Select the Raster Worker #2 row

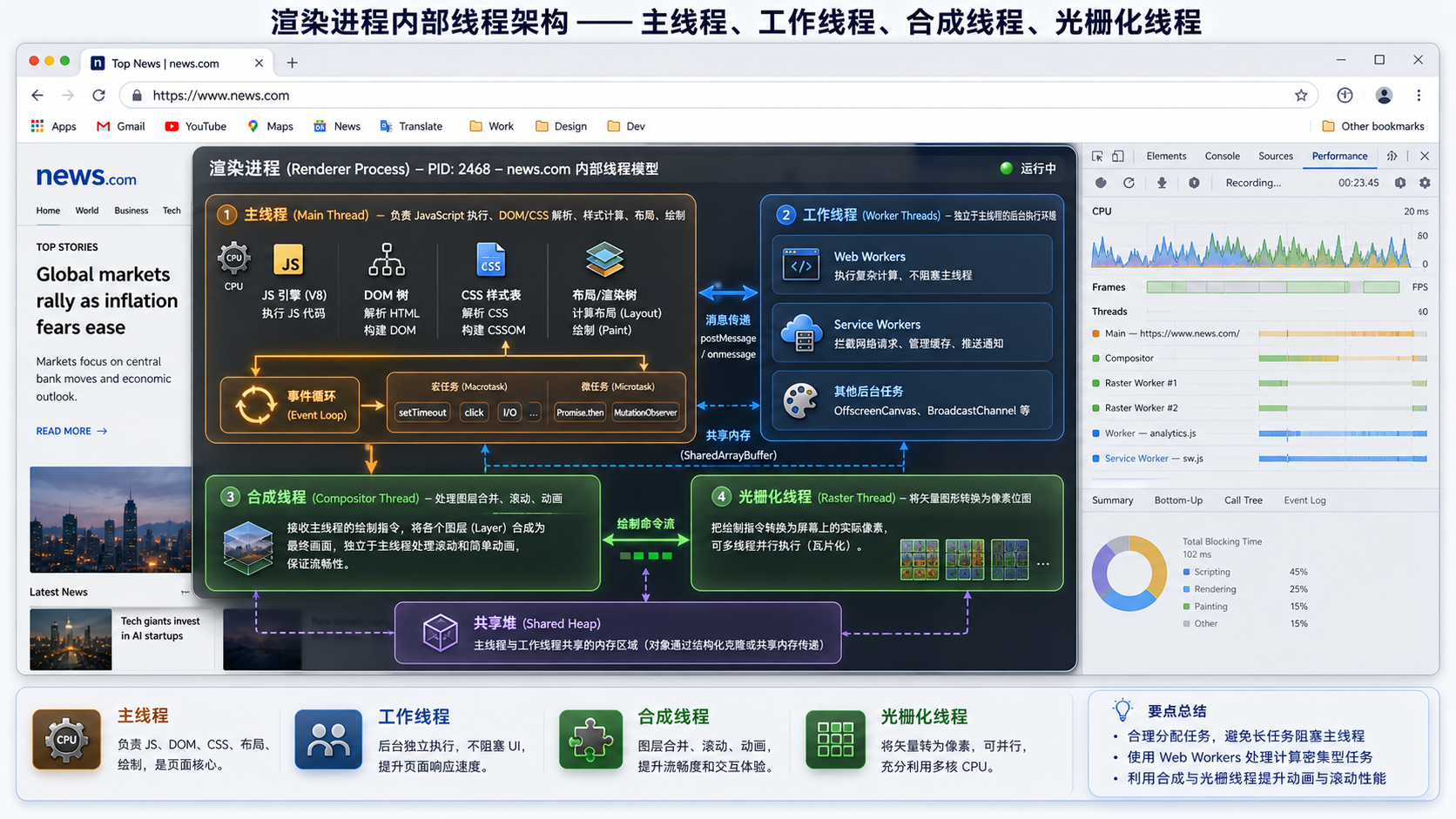tap(1260, 408)
